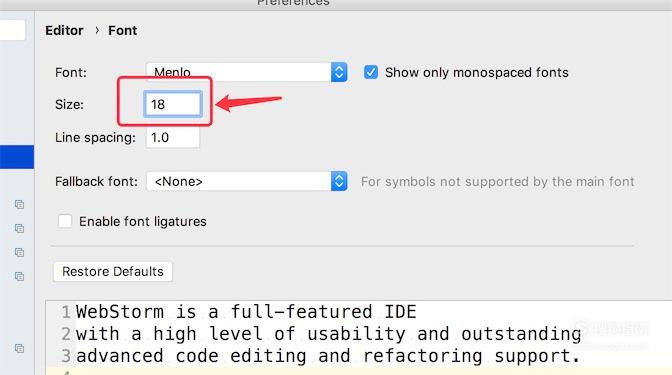Viewport: 672px width, 375px height.
Task: Click the preview line number 3 in the gutter
Action: click(x=66, y=356)
